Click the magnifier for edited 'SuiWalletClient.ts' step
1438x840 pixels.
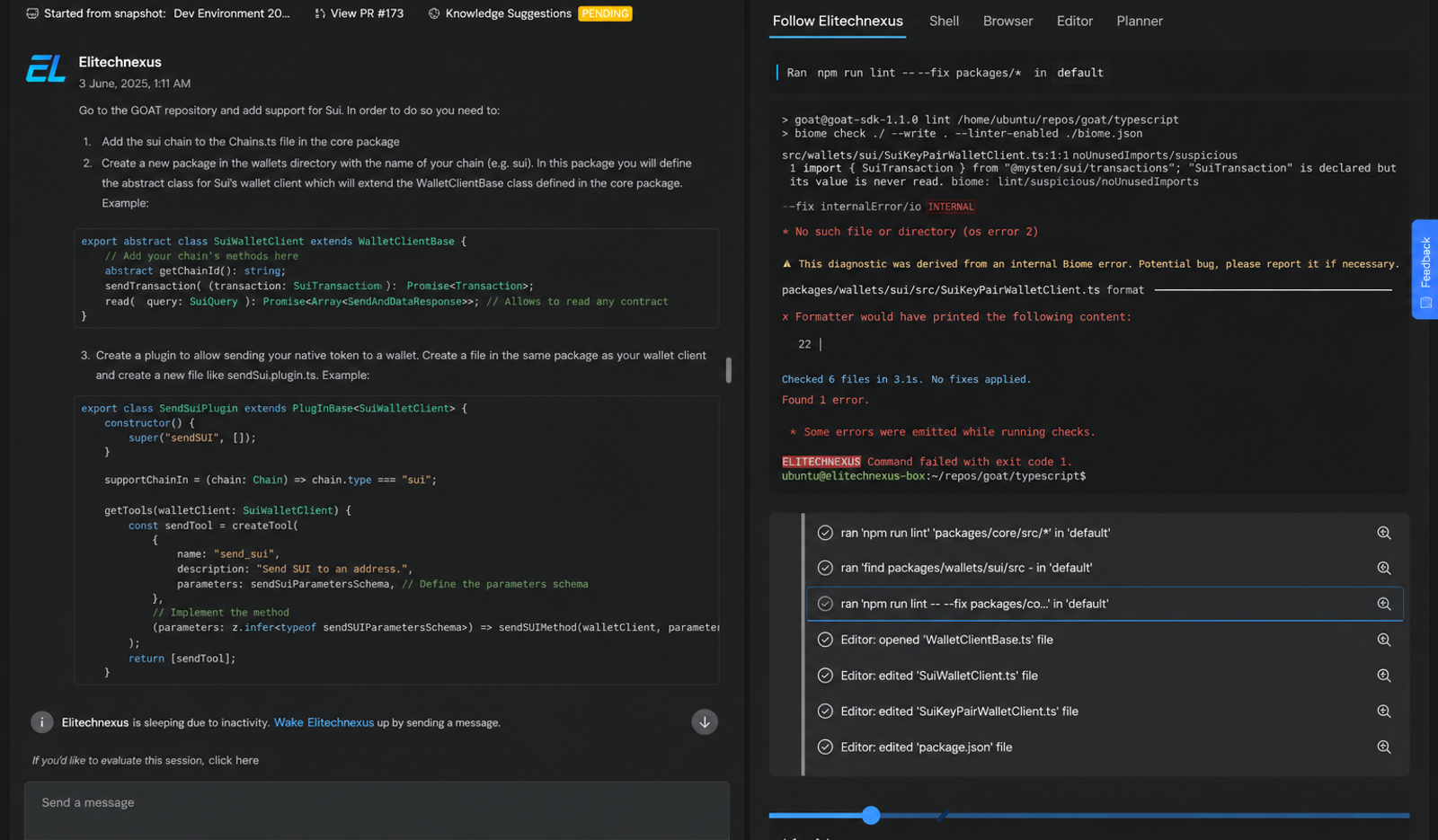pyautogui.click(x=1384, y=676)
